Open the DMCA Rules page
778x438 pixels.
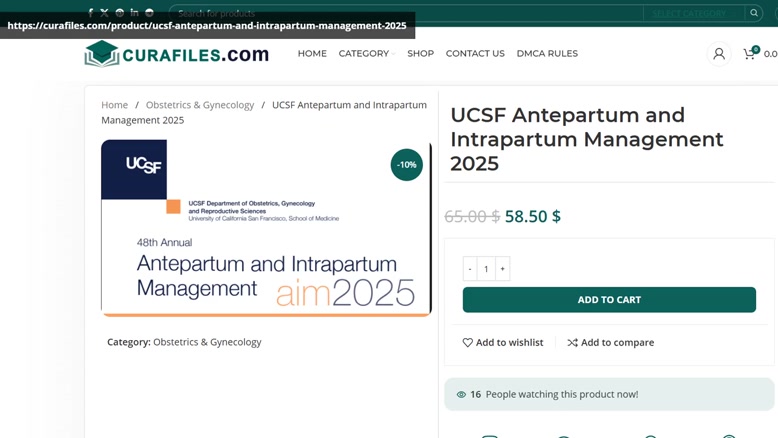point(547,54)
